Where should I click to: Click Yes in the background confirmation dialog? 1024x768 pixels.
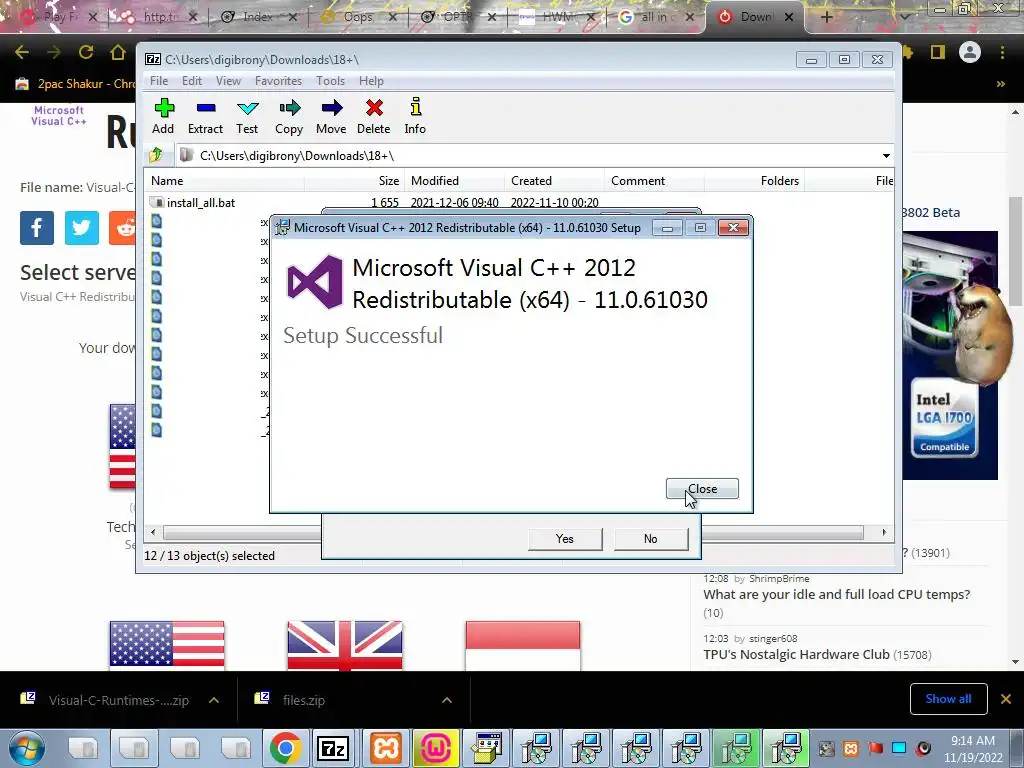[x=565, y=539]
